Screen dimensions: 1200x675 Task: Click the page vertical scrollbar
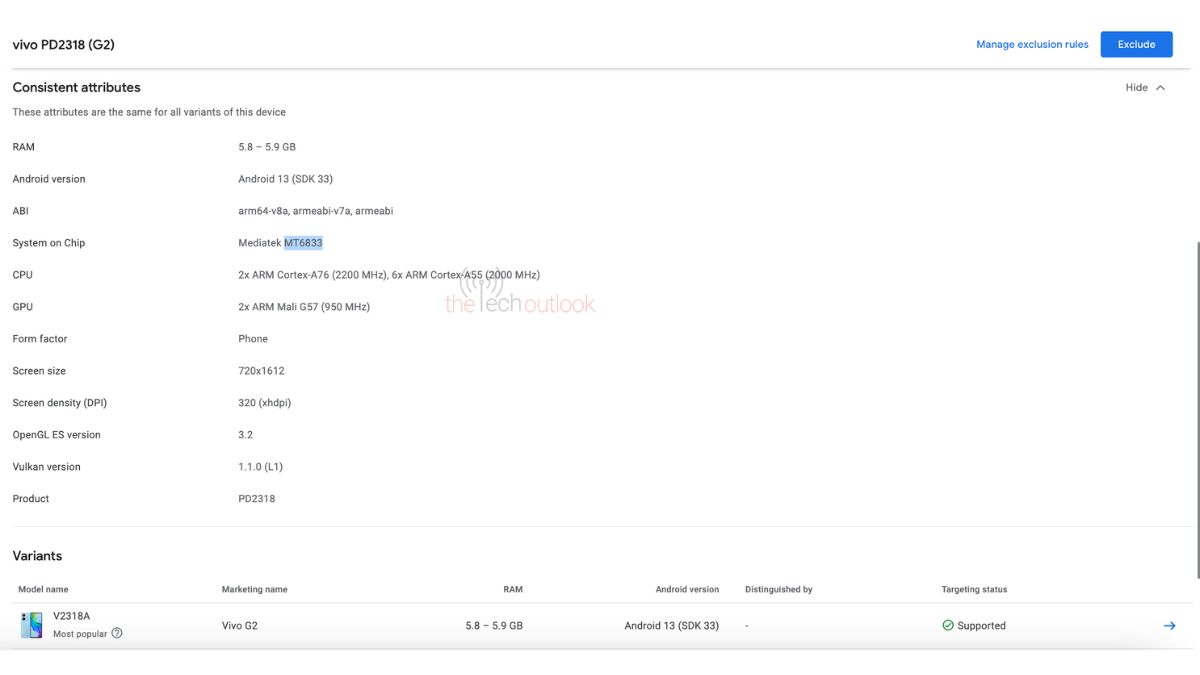click(x=1196, y=408)
